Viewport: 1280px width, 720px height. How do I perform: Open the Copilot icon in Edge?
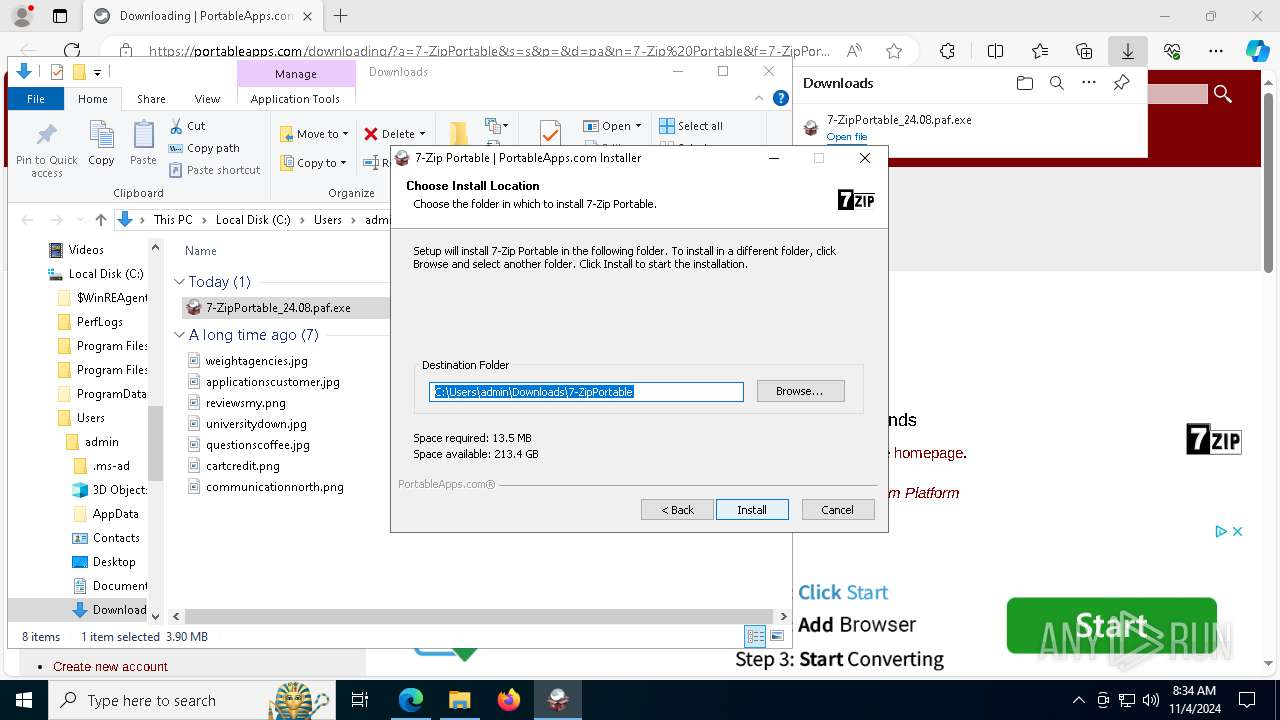pyautogui.click(x=1257, y=51)
